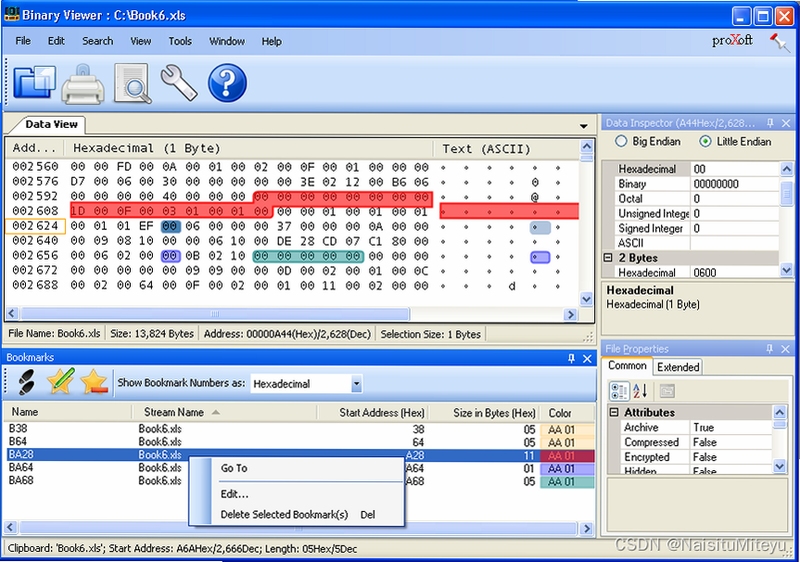
Task: Click the printer toolbar icon
Action: pyautogui.click(x=83, y=84)
